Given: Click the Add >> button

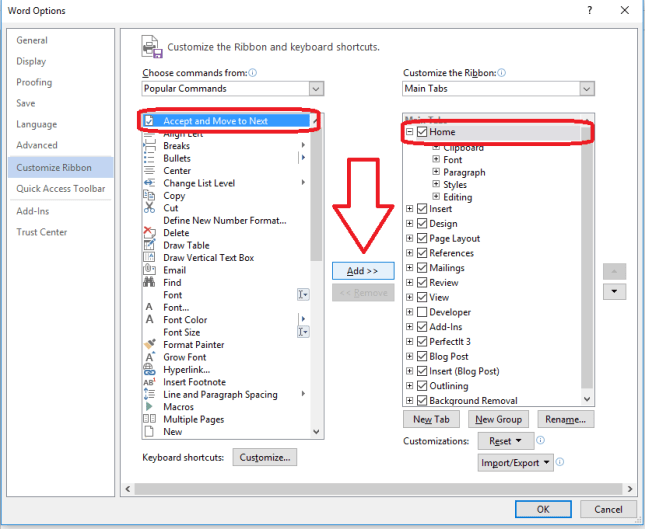Looking at the screenshot, I should tap(363, 271).
